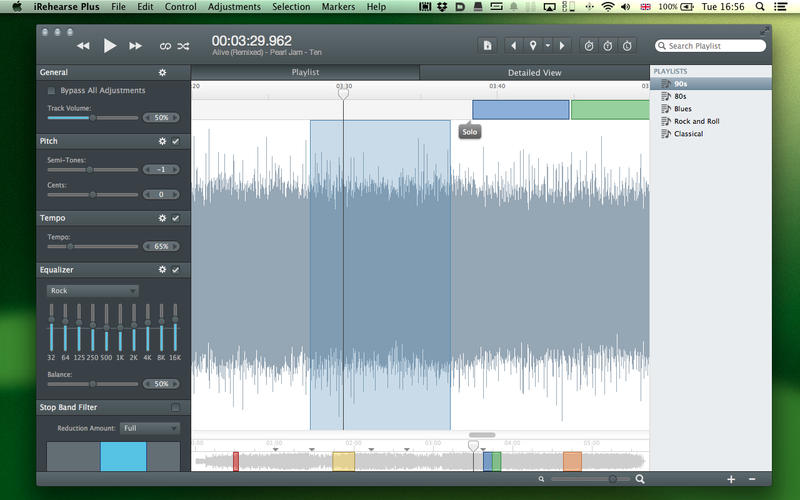
Task: Switch to the Detailed View tab
Action: (x=534, y=73)
